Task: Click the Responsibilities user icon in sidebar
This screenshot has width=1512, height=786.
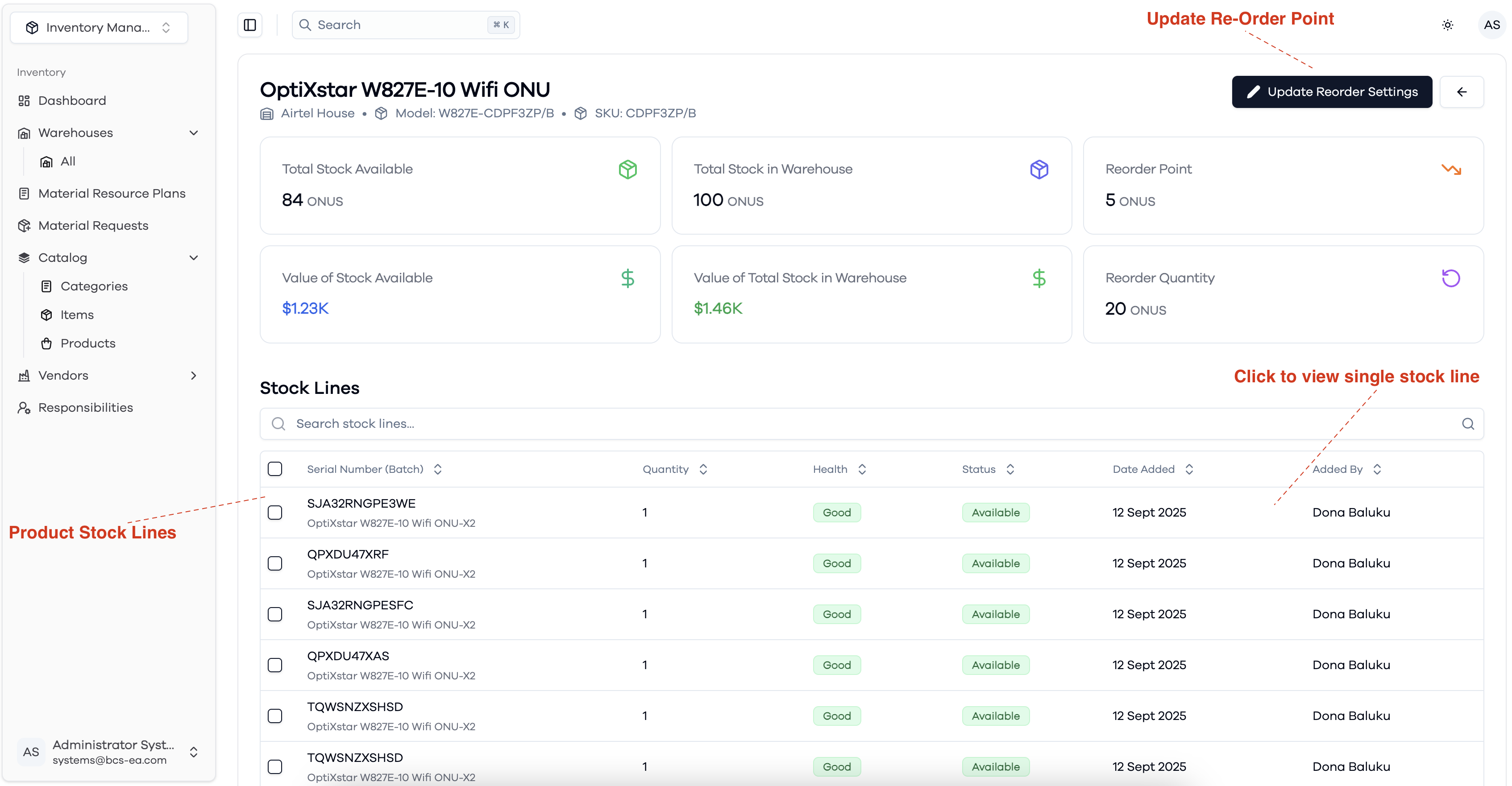Action: click(24, 408)
